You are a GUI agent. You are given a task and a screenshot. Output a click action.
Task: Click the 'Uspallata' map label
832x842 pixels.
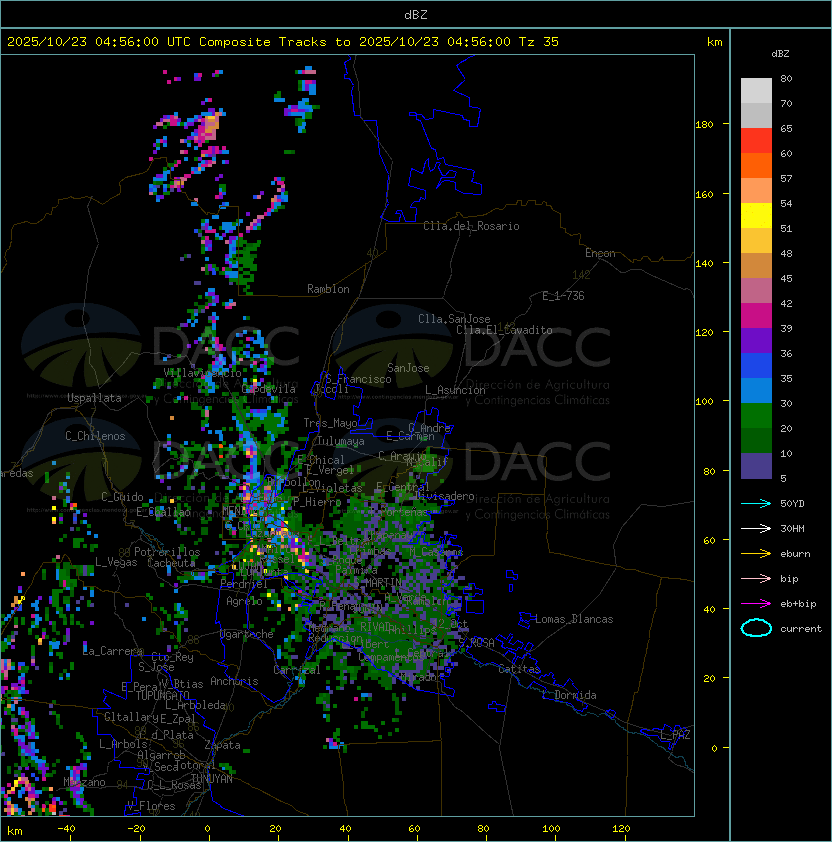[x=94, y=398]
